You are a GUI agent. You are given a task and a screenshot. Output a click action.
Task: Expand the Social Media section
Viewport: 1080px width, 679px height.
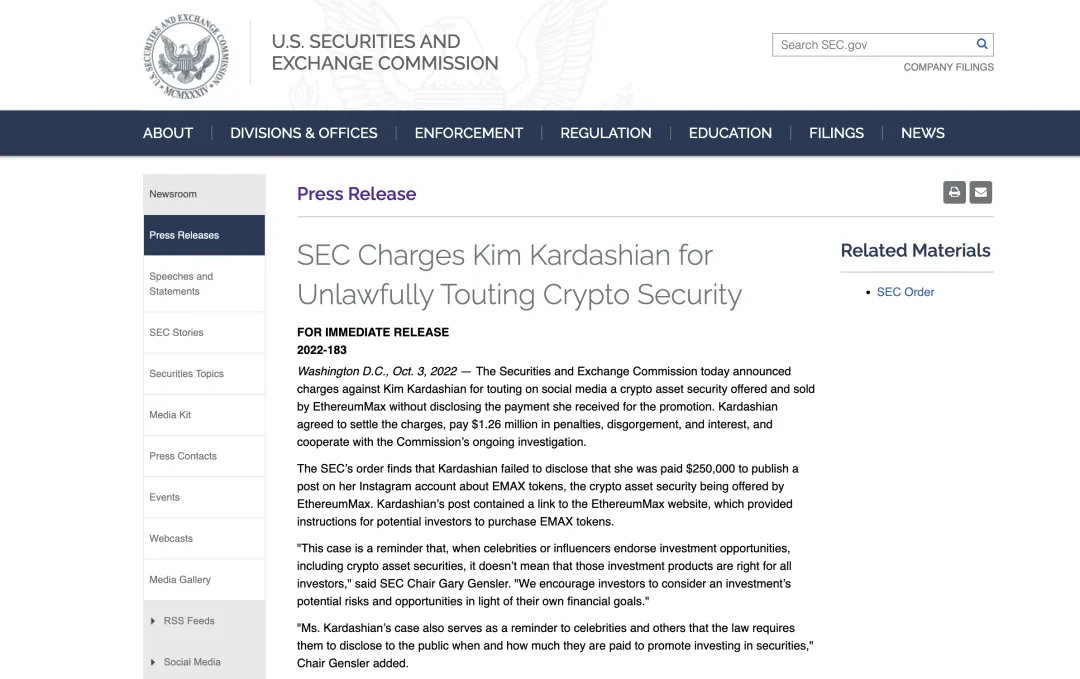click(192, 662)
